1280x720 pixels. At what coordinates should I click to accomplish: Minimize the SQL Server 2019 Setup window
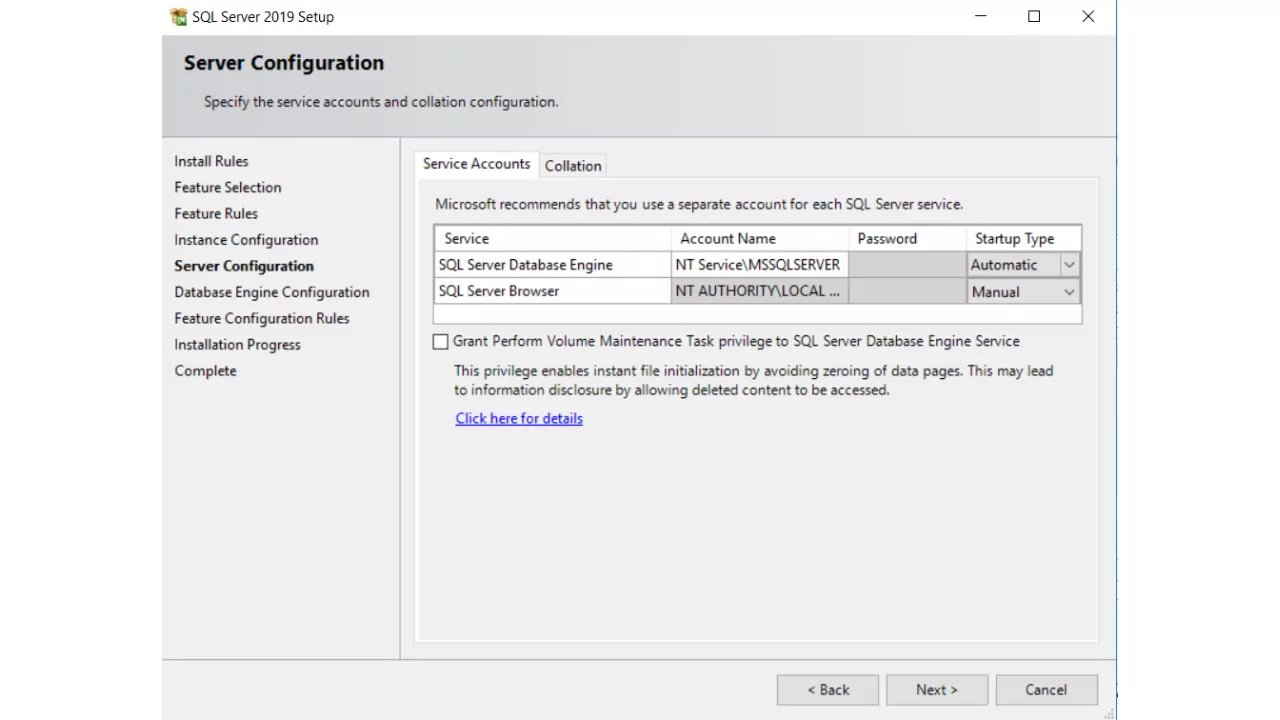pyautogui.click(x=980, y=17)
